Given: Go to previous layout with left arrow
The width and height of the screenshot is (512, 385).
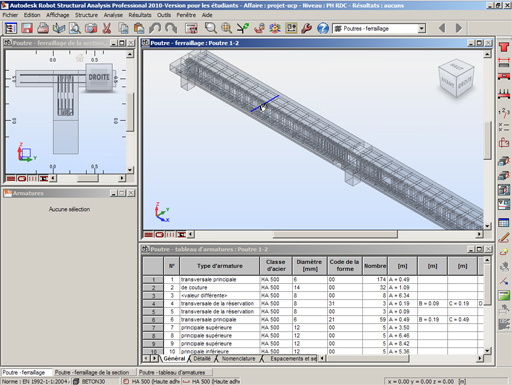Looking at the screenshot, I should click(x=442, y=28).
